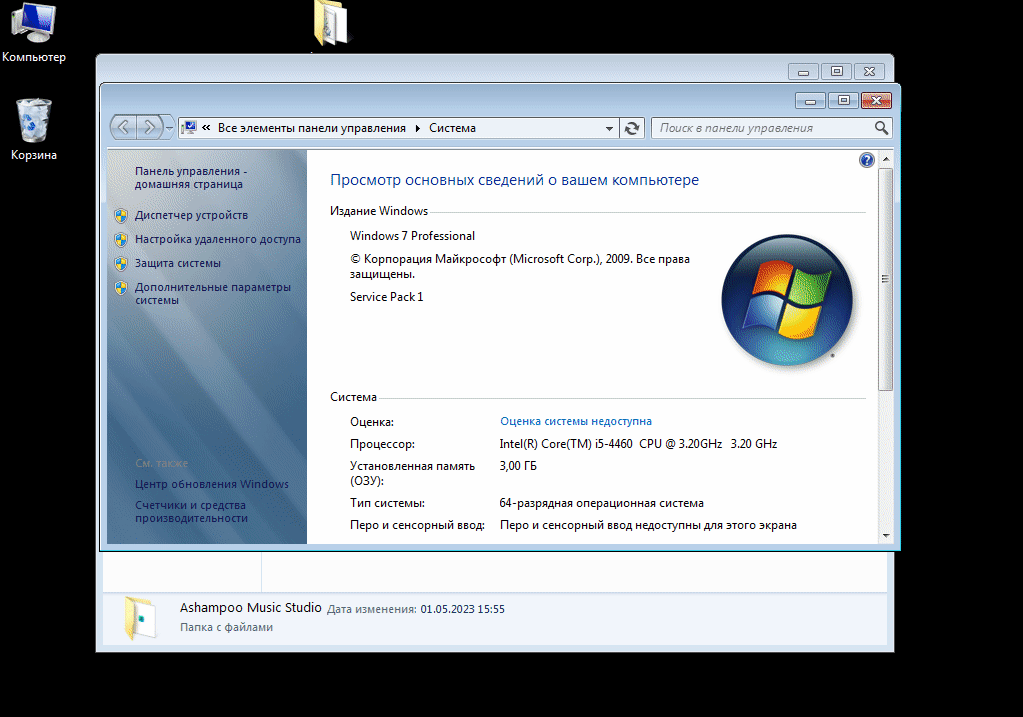The height and width of the screenshot is (717, 1023).
Task: Click shield icon beside Настройка удаленного доступа
Action: click(x=121, y=239)
